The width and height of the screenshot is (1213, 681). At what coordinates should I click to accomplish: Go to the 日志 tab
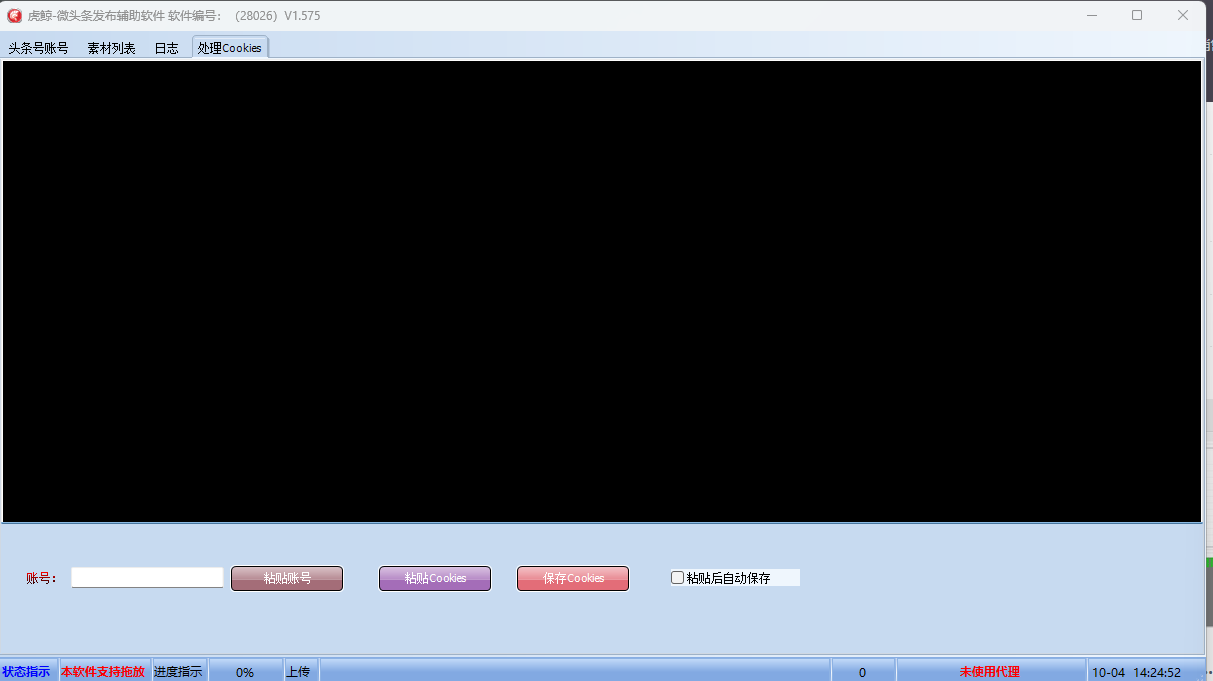(x=166, y=48)
